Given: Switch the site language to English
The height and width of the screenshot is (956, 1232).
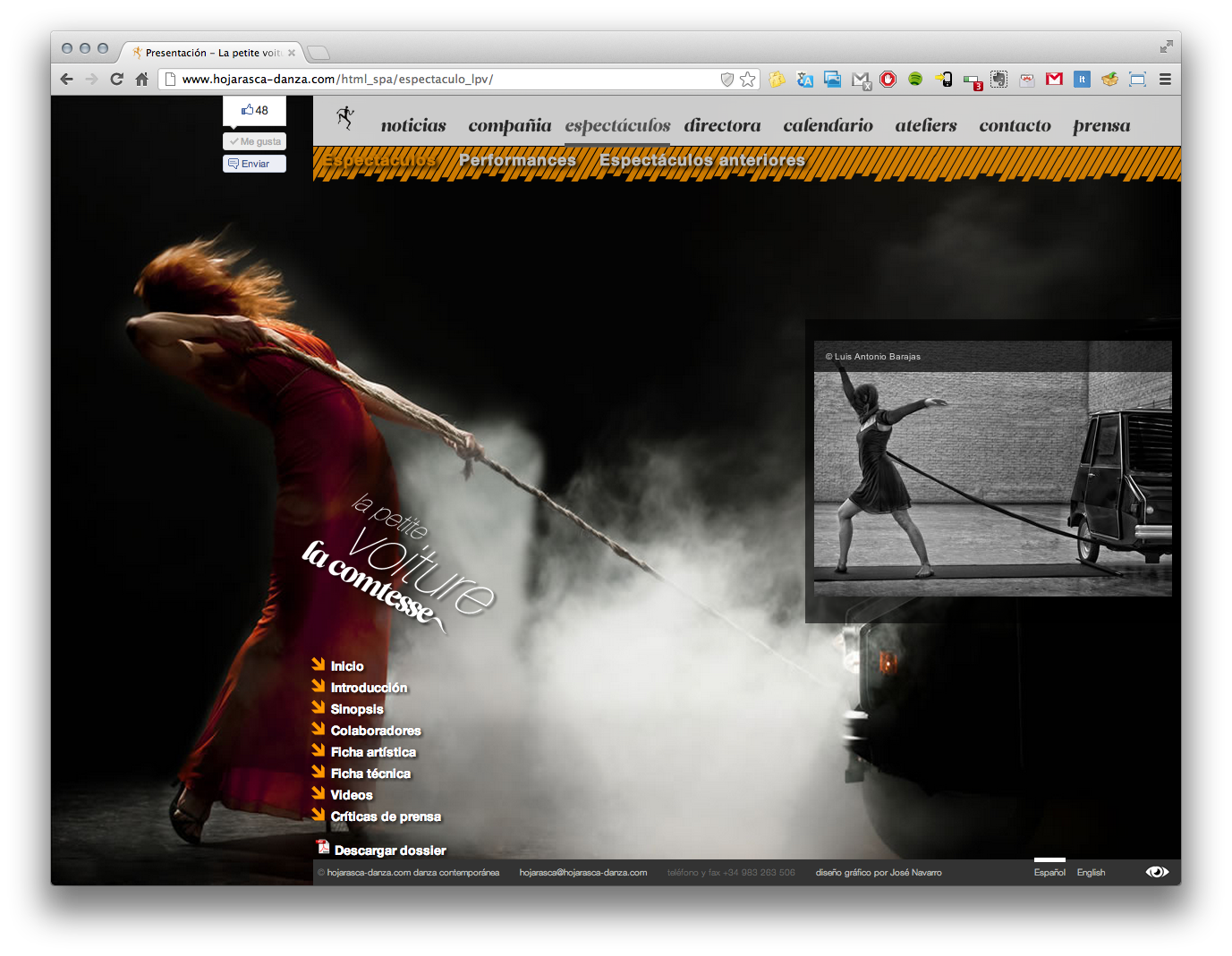Looking at the screenshot, I should (1091, 873).
